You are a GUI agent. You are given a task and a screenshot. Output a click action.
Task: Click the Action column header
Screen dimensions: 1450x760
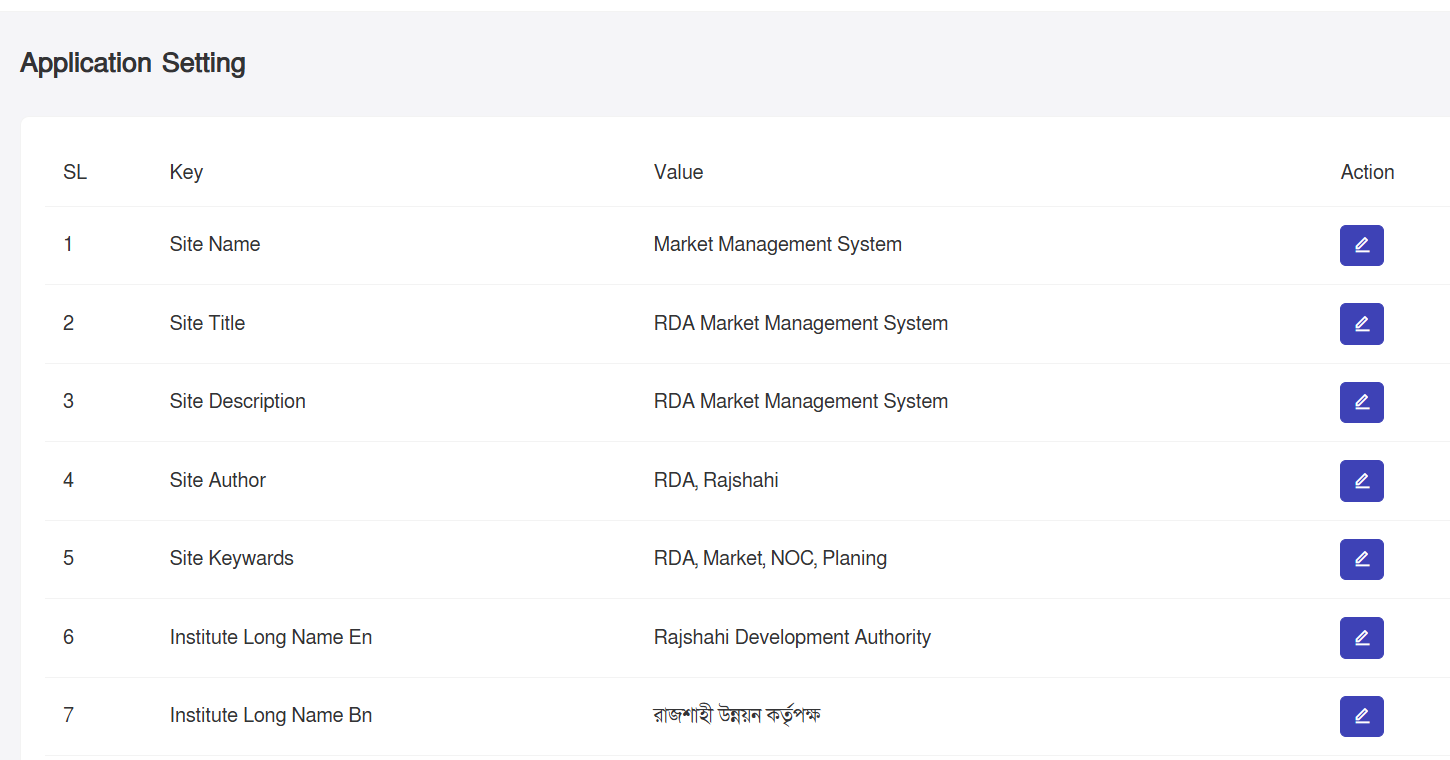(1367, 172)
